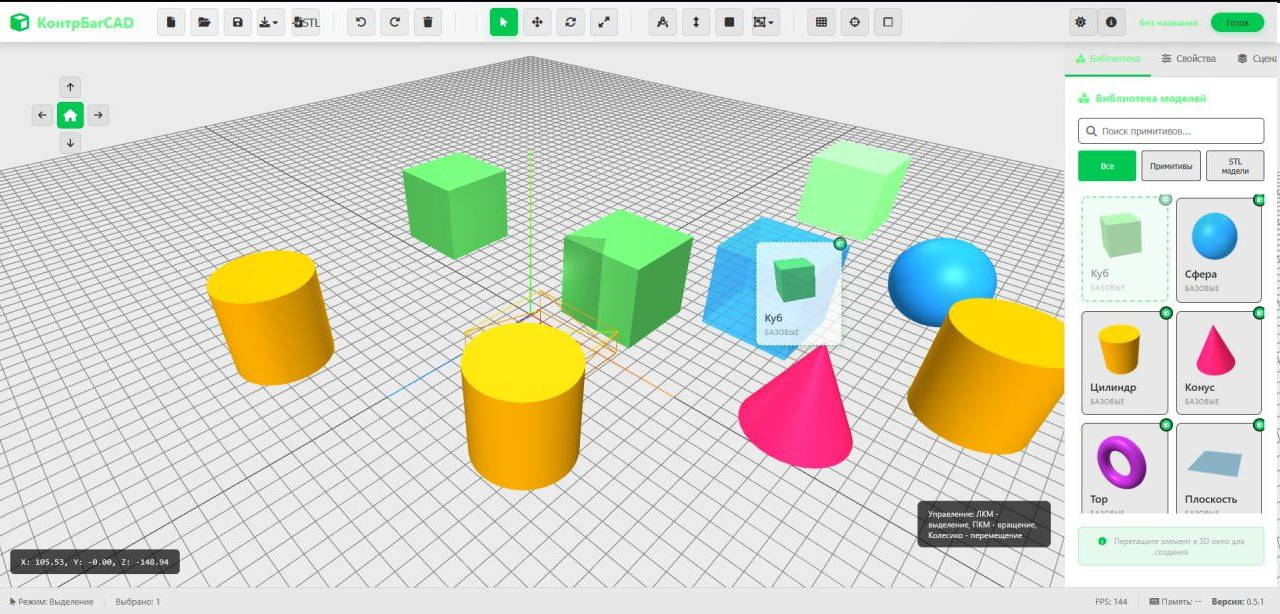Viewport: 1280px width, 614px height.
Task: Select the Плоскость model card
Action: pyautogui.click(x=1218, y=468)
